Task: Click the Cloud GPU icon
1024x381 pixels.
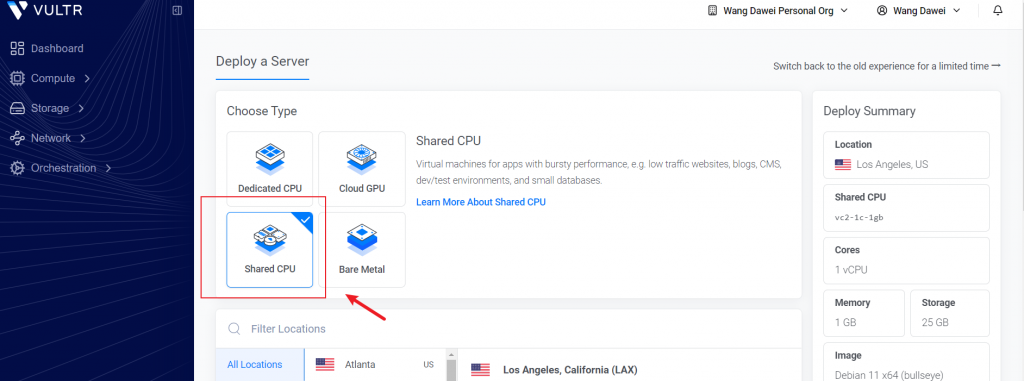Action: click(x=362, y=159)
